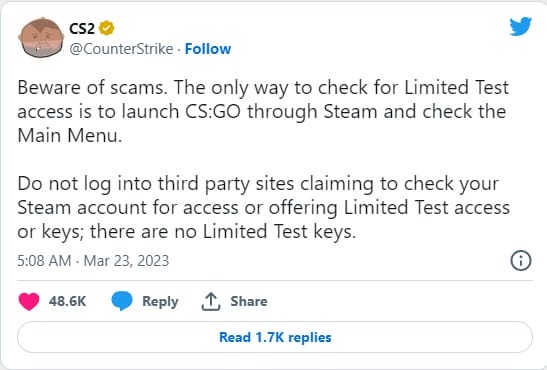Click the Twitter bird logo
547x370 pixels.
tap(520, 27)
